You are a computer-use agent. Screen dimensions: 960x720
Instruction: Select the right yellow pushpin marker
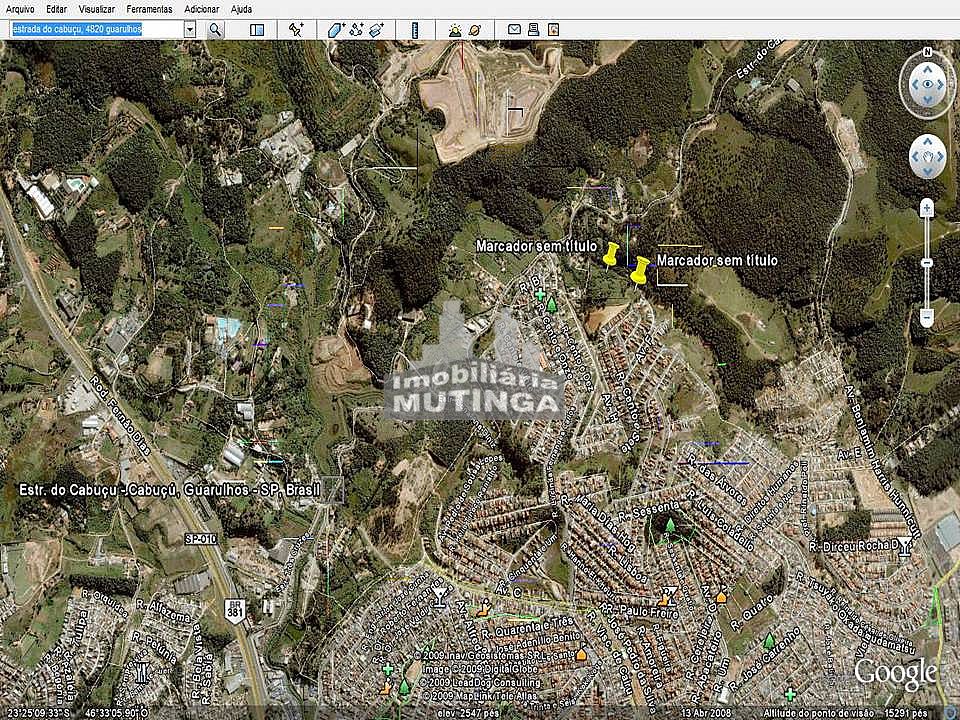(x=640, y=271)
